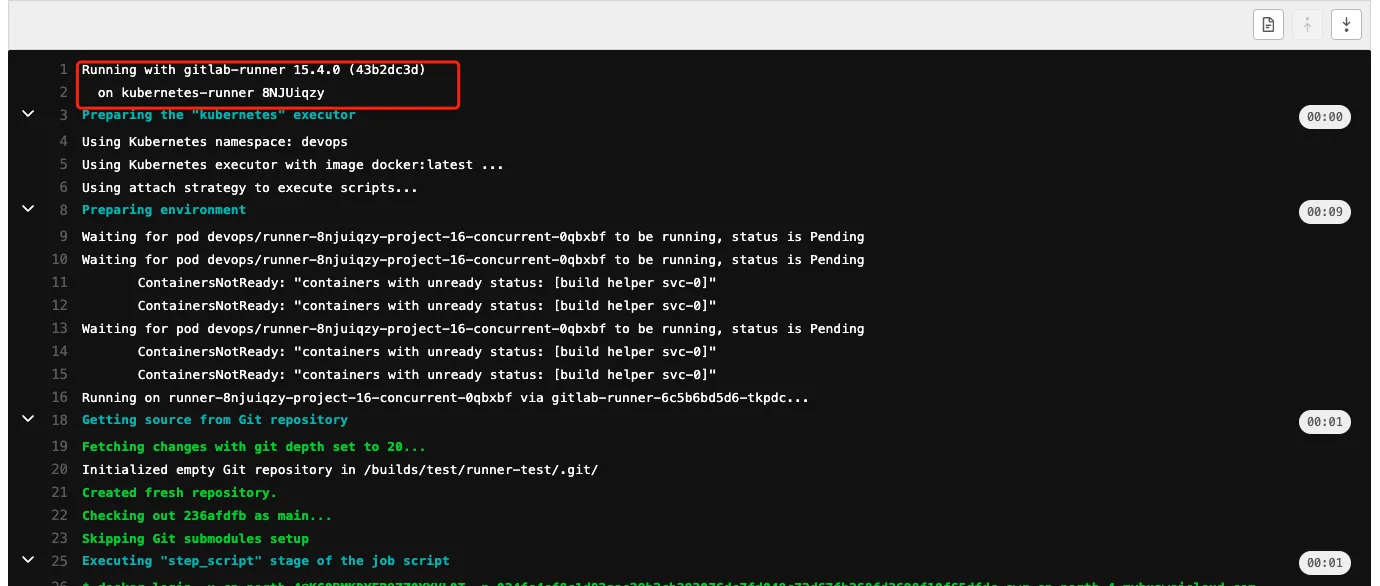
Task: Click "Getting source from Git repository" header
Action: click(x=214, y=420)
